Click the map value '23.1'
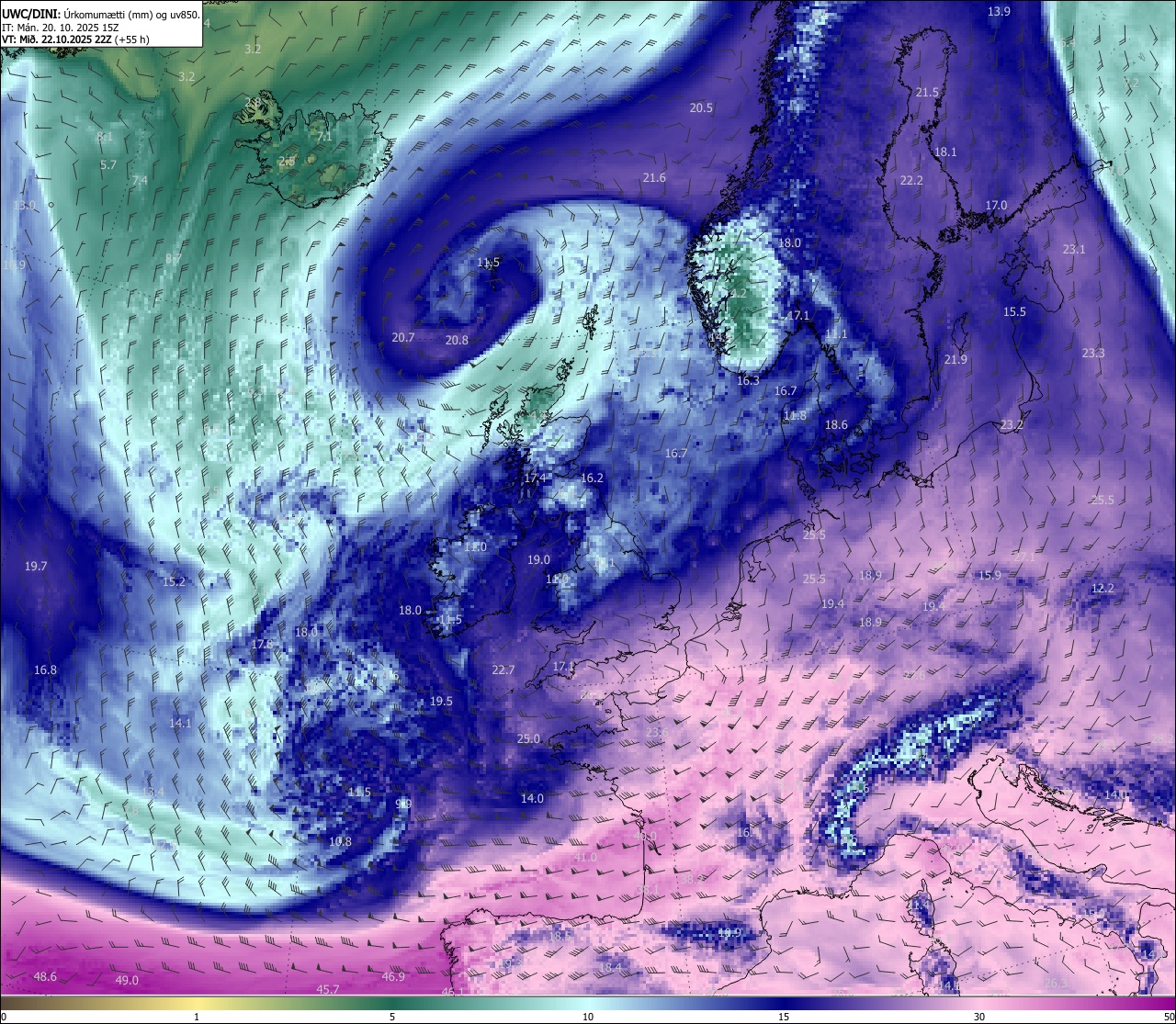This screenshot has width=1176, height=1024. pos(1074,249)
